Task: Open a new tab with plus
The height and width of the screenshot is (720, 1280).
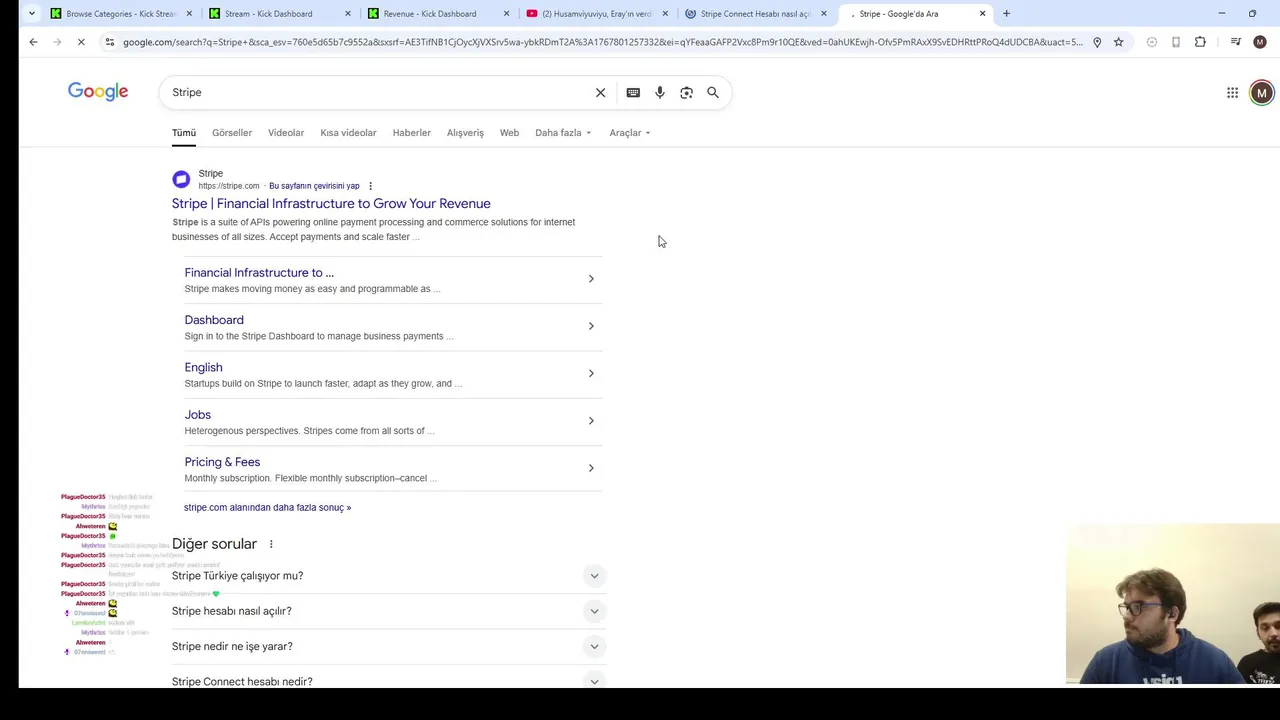Action: (1006, 14)
